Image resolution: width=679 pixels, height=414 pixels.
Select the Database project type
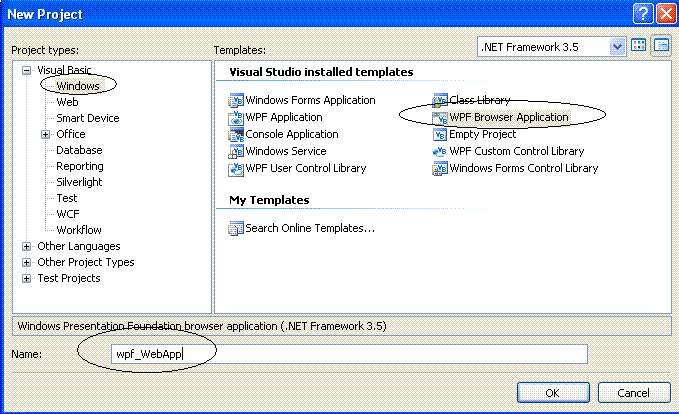(x=79, y=150)
